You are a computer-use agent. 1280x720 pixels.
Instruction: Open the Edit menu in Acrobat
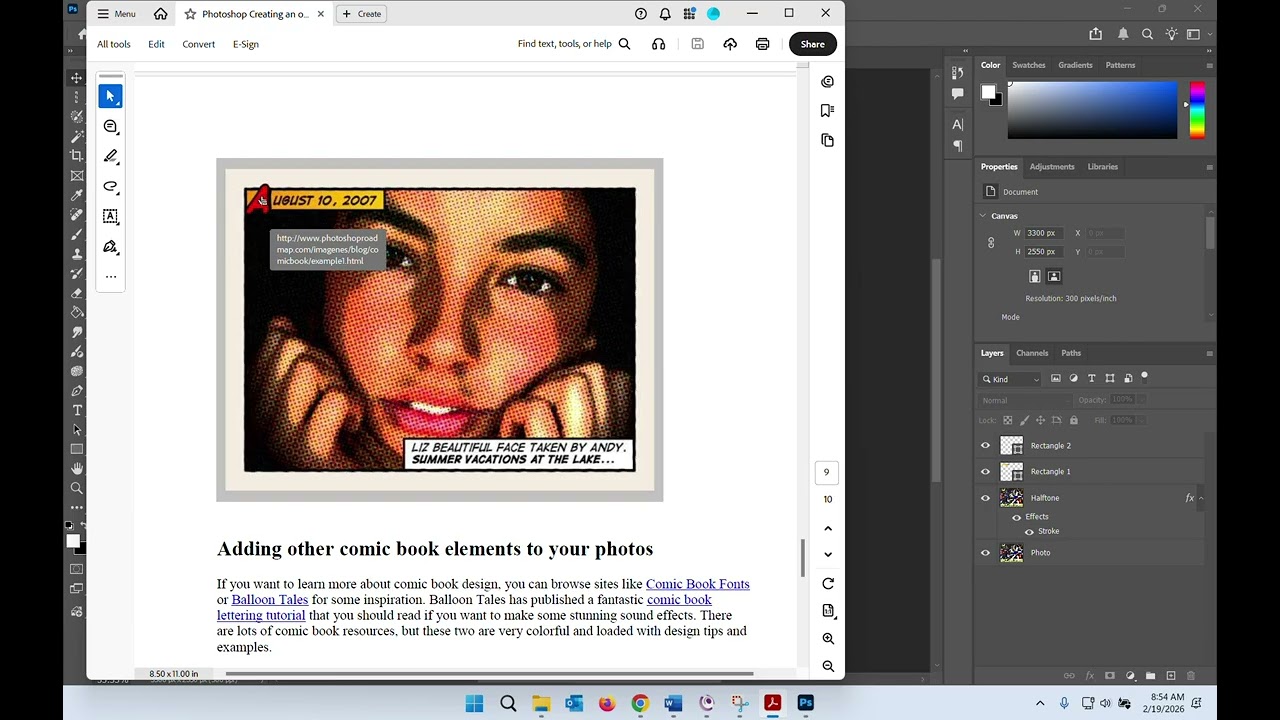coord(156,44)
